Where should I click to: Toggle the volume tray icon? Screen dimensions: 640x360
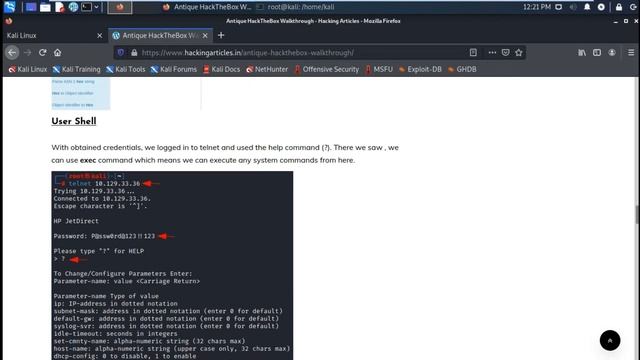coord(573,7)
